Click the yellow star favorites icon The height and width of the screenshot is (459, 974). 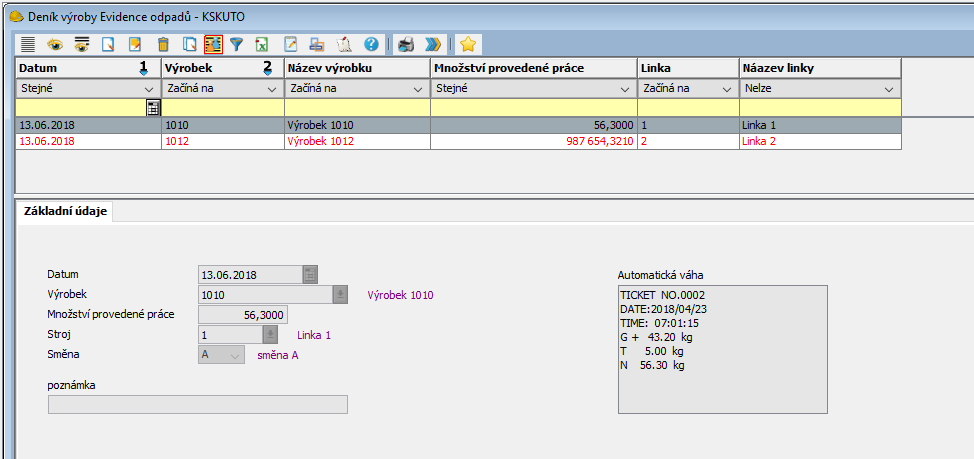pyautogui.click(x=467, y=44)
